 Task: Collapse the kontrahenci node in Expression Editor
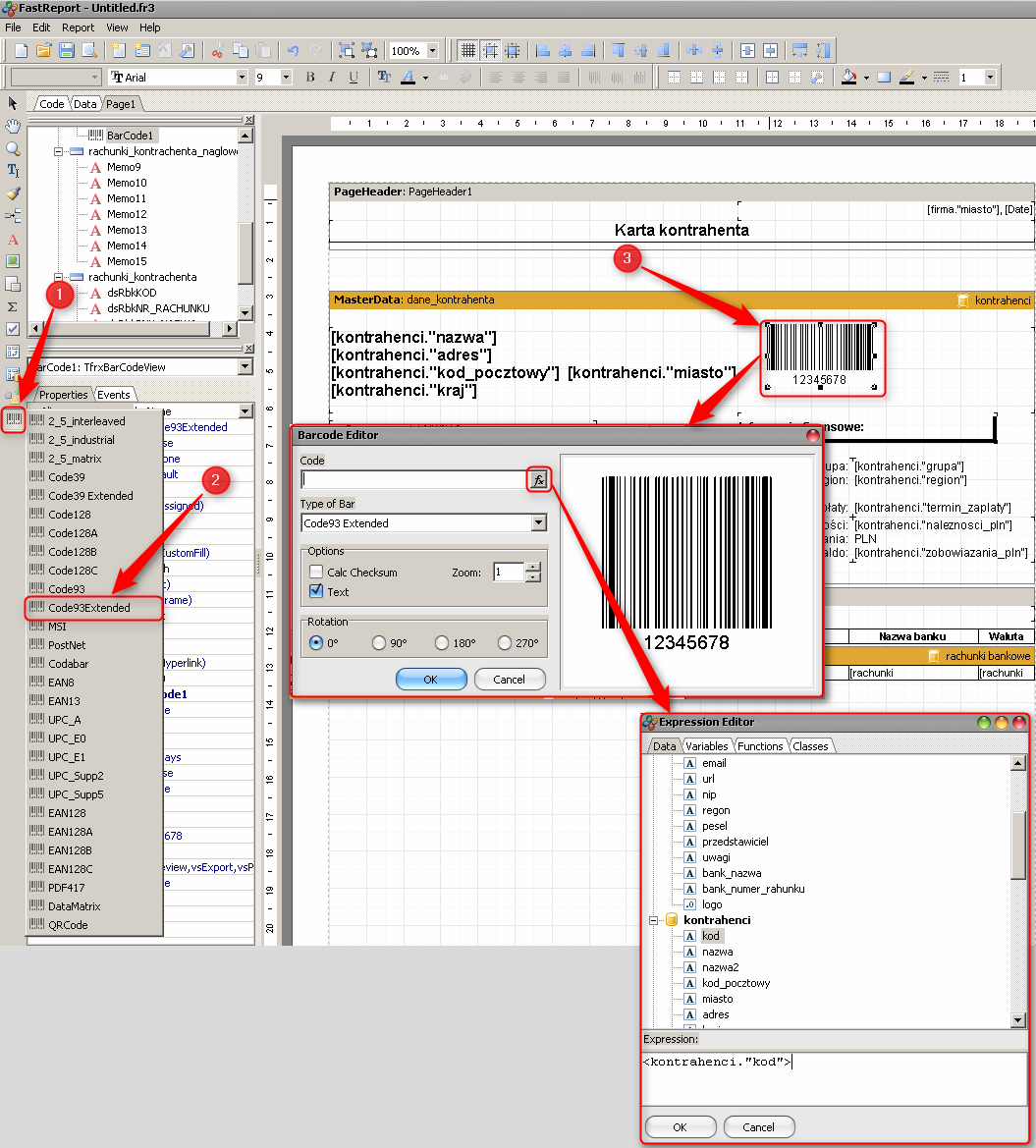click(655, 920)
